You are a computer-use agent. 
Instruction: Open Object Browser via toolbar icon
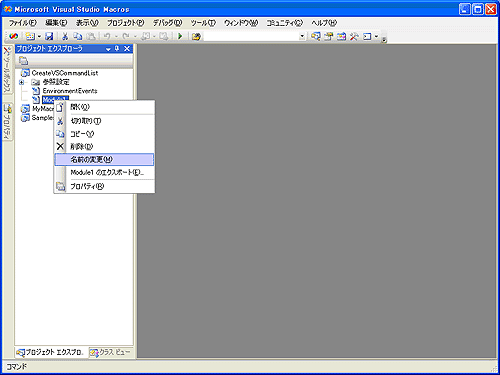pos(341,36)
